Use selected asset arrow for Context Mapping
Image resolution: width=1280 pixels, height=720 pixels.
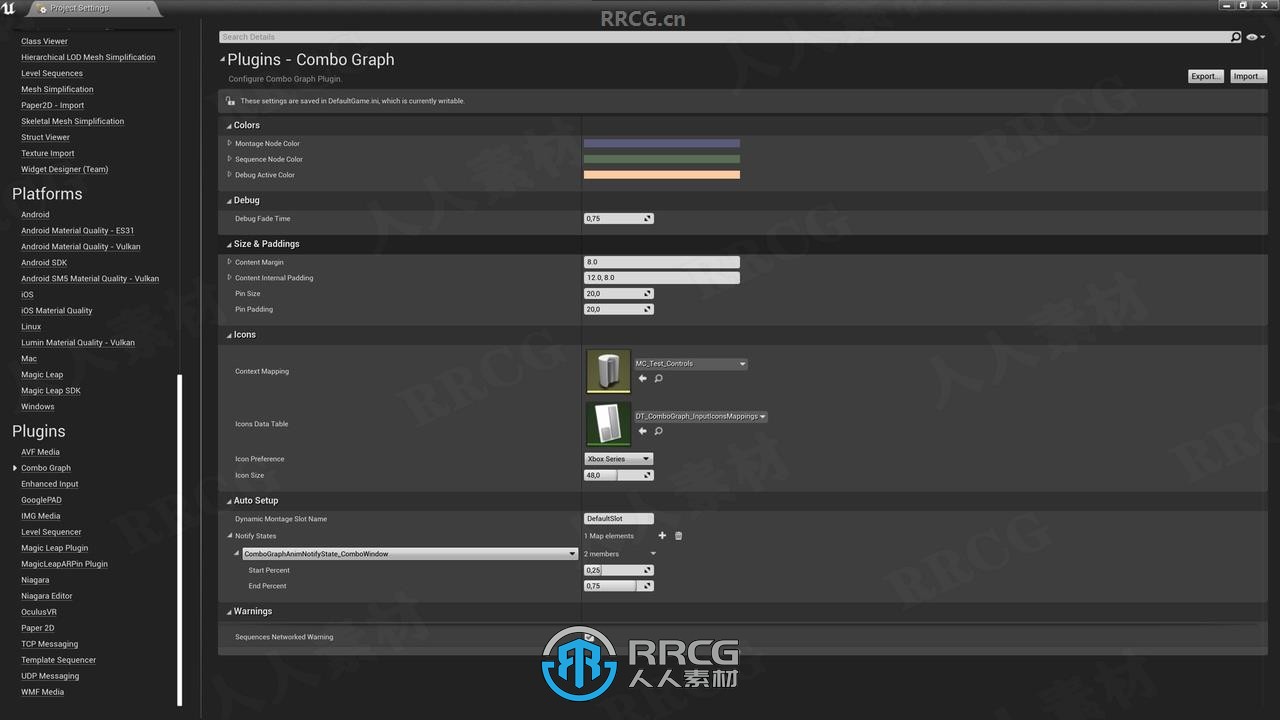pyautogui.click(x=642, y=378)
